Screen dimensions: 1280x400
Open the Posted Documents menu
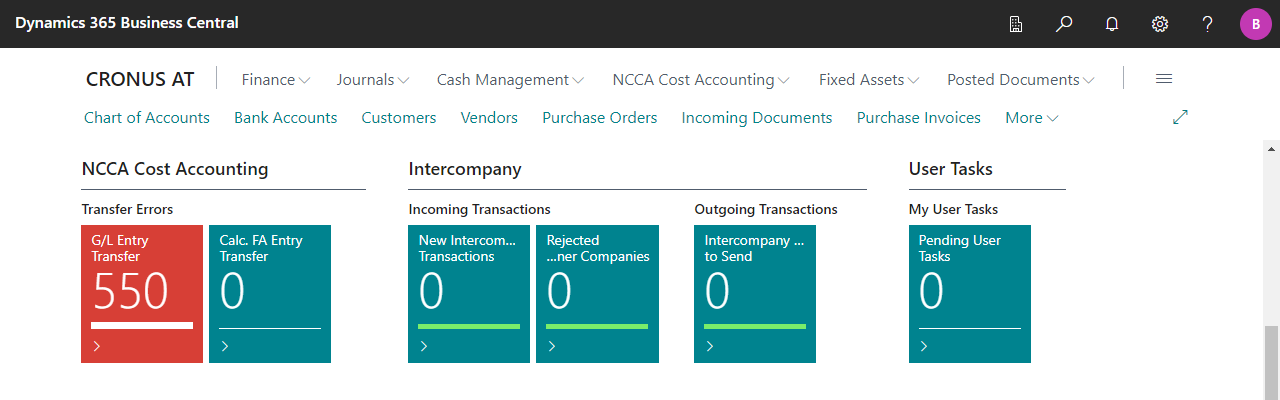pyautogui.click(x=1020, y=80)
